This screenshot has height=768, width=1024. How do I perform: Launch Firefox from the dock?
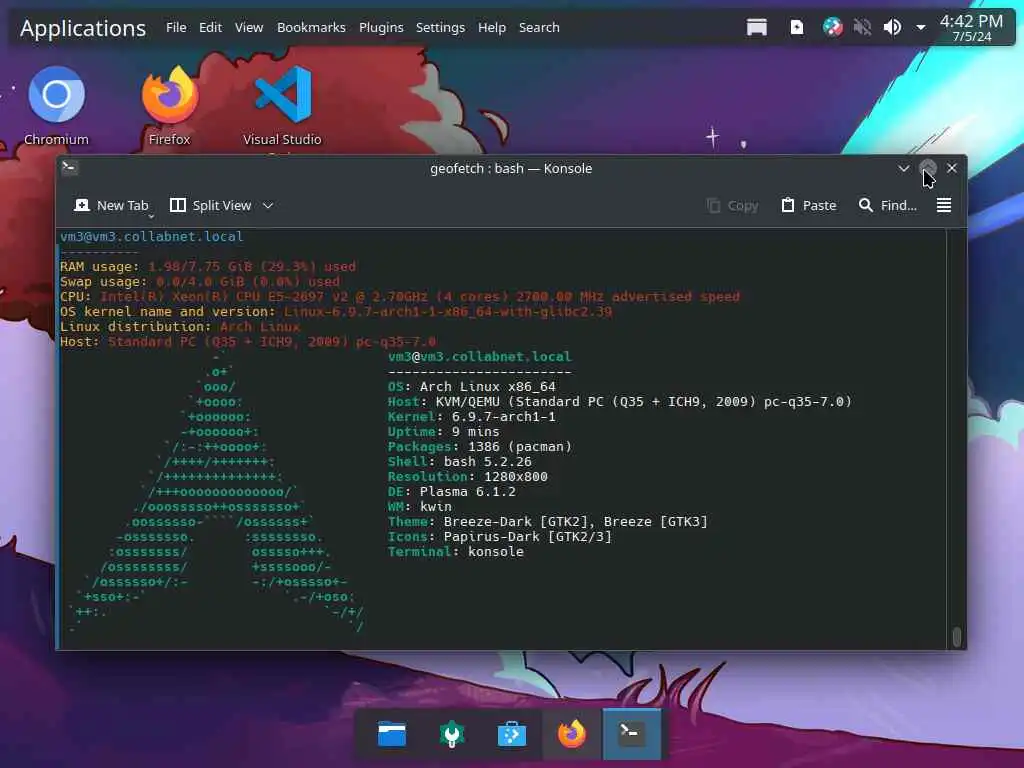tap(572, 734)
